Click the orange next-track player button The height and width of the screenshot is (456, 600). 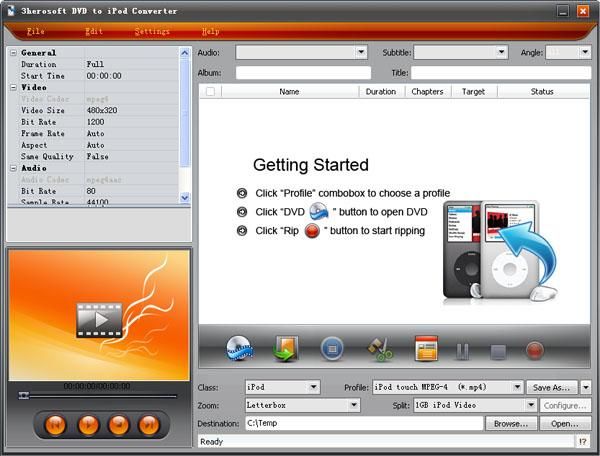point(149,425)
